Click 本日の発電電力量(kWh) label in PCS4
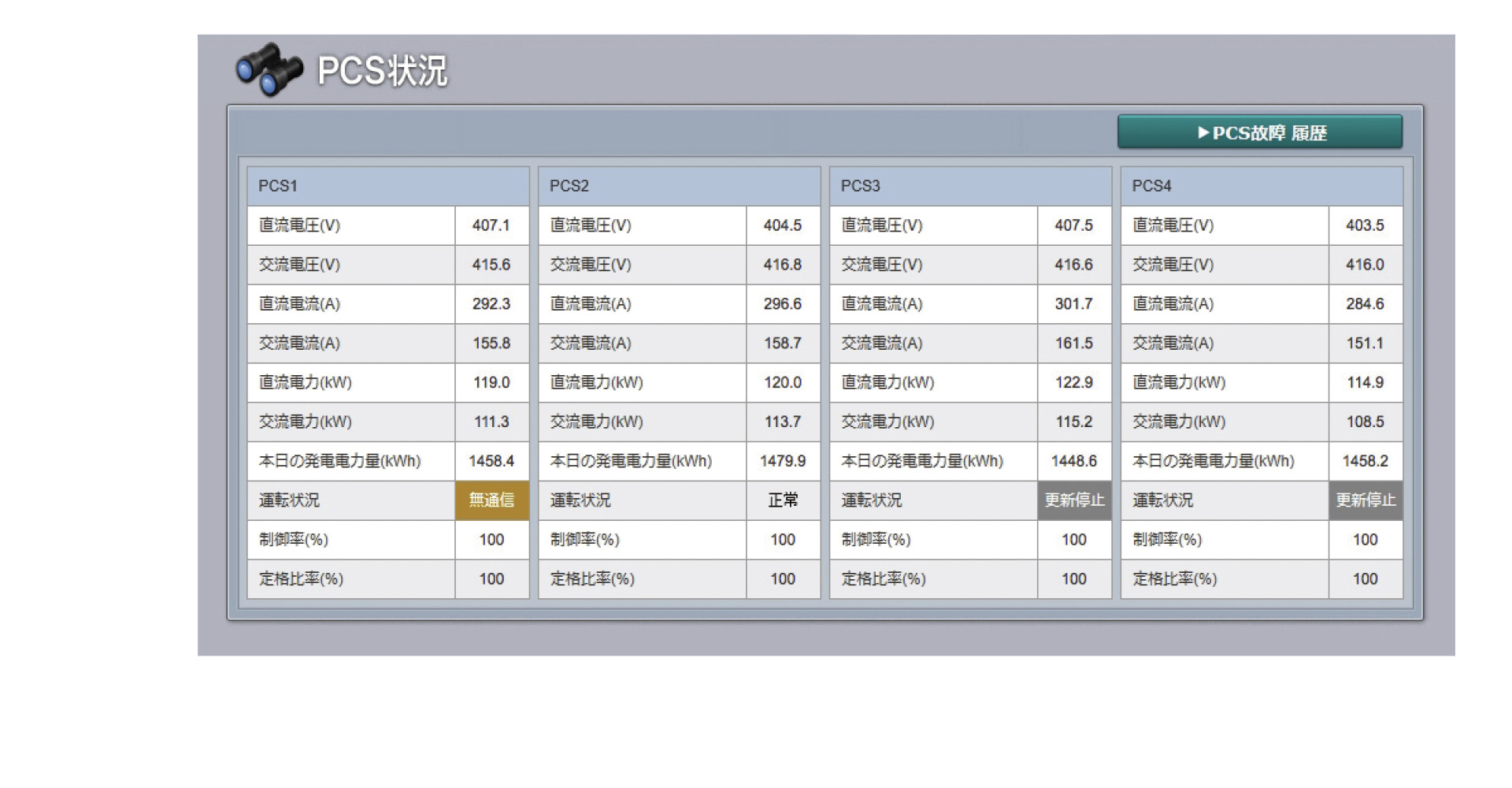This screenshot has height=788, width=1512. tap(1214, 462)
